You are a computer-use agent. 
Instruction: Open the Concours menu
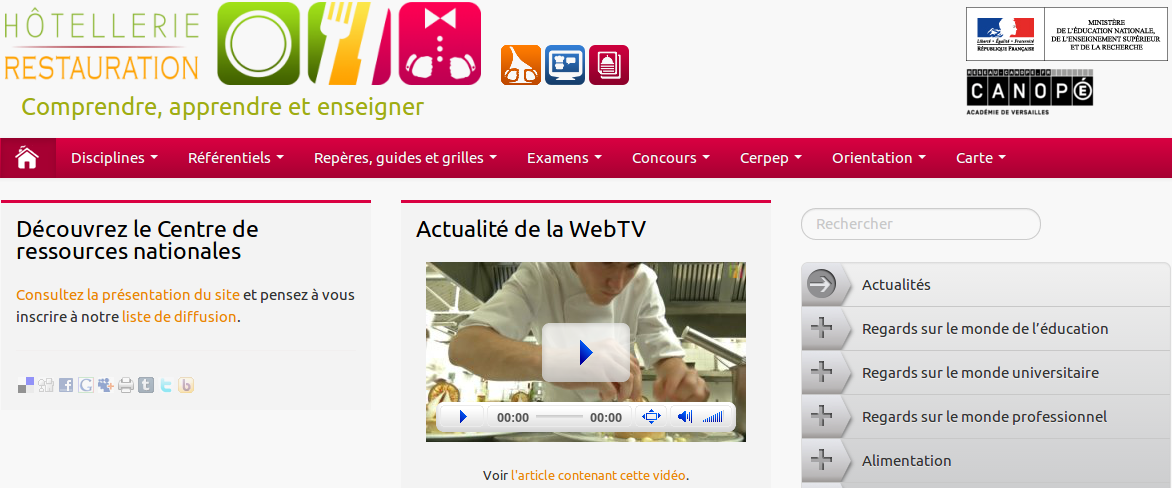(670, 158)
